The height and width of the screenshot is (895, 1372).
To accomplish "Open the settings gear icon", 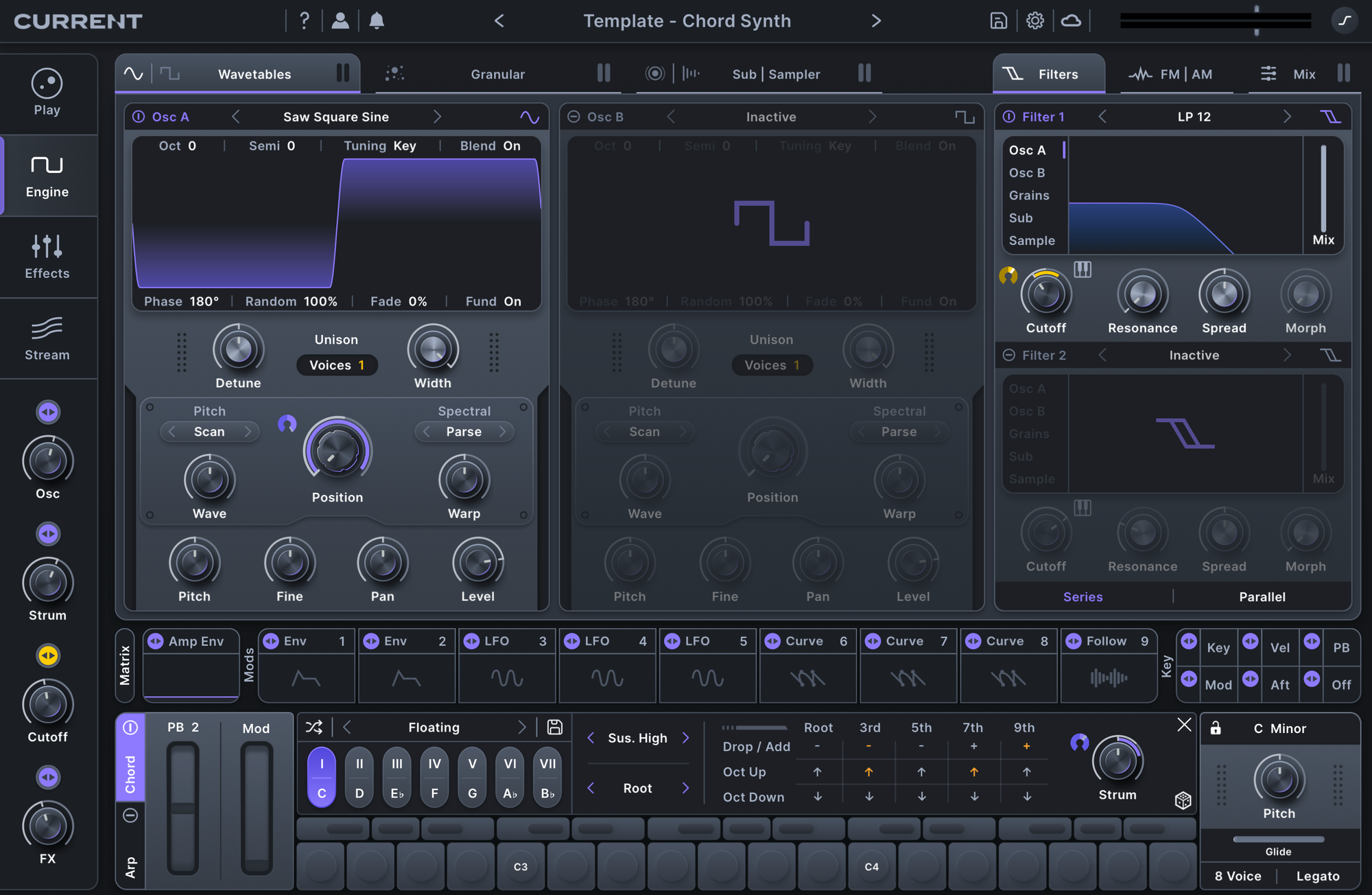I will (x=1034, y=21).
